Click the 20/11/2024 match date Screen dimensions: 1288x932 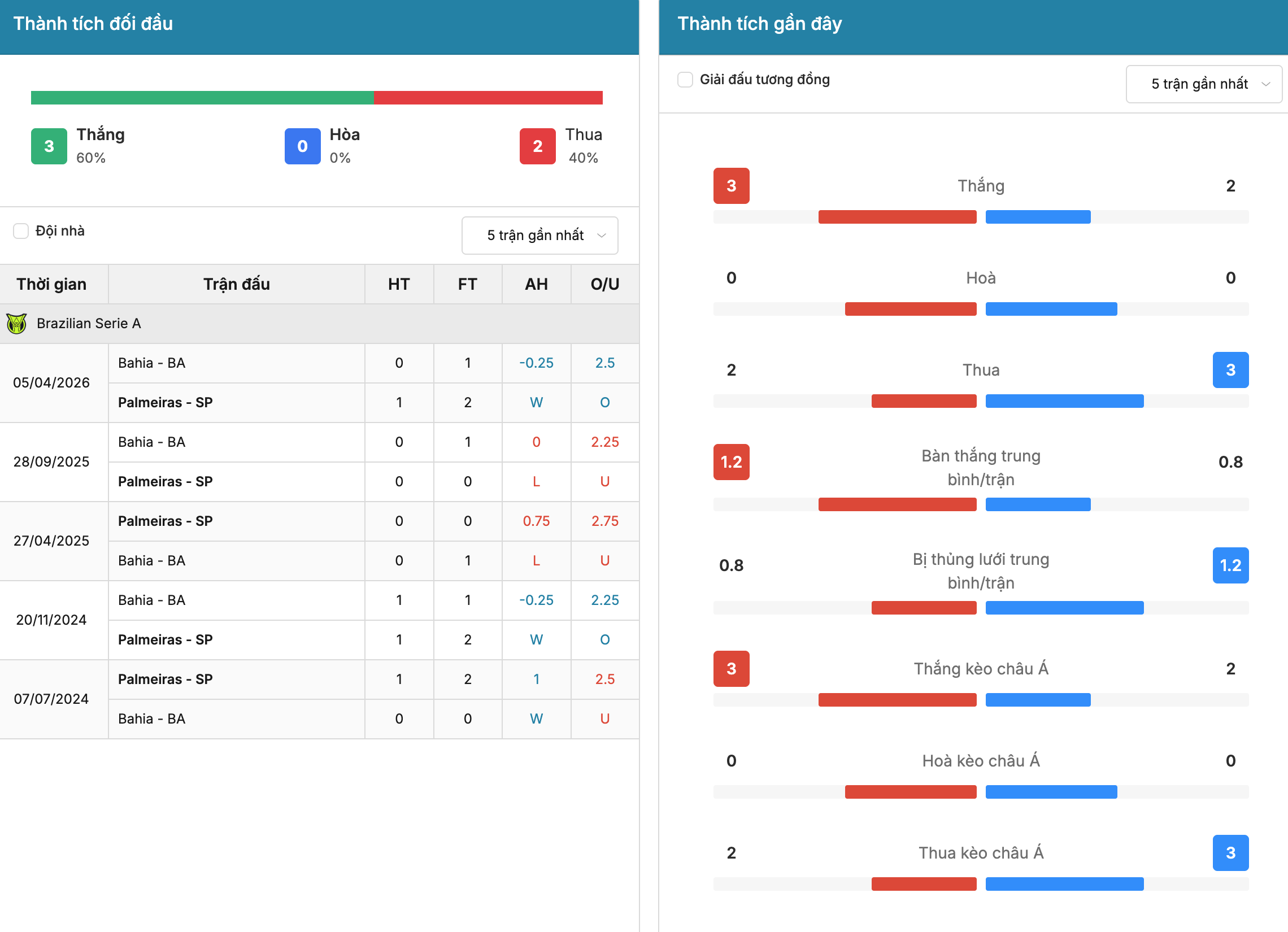pyautogui.click(x=51, y=620)
